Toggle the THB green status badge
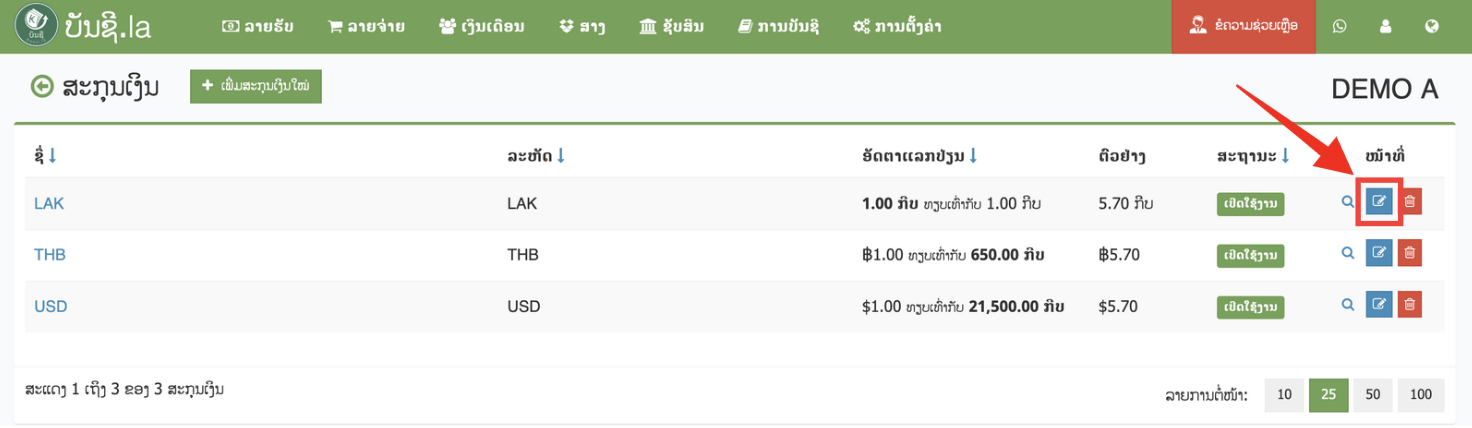The width and height of the screenshot is (1472, 428). point(1250,255)
